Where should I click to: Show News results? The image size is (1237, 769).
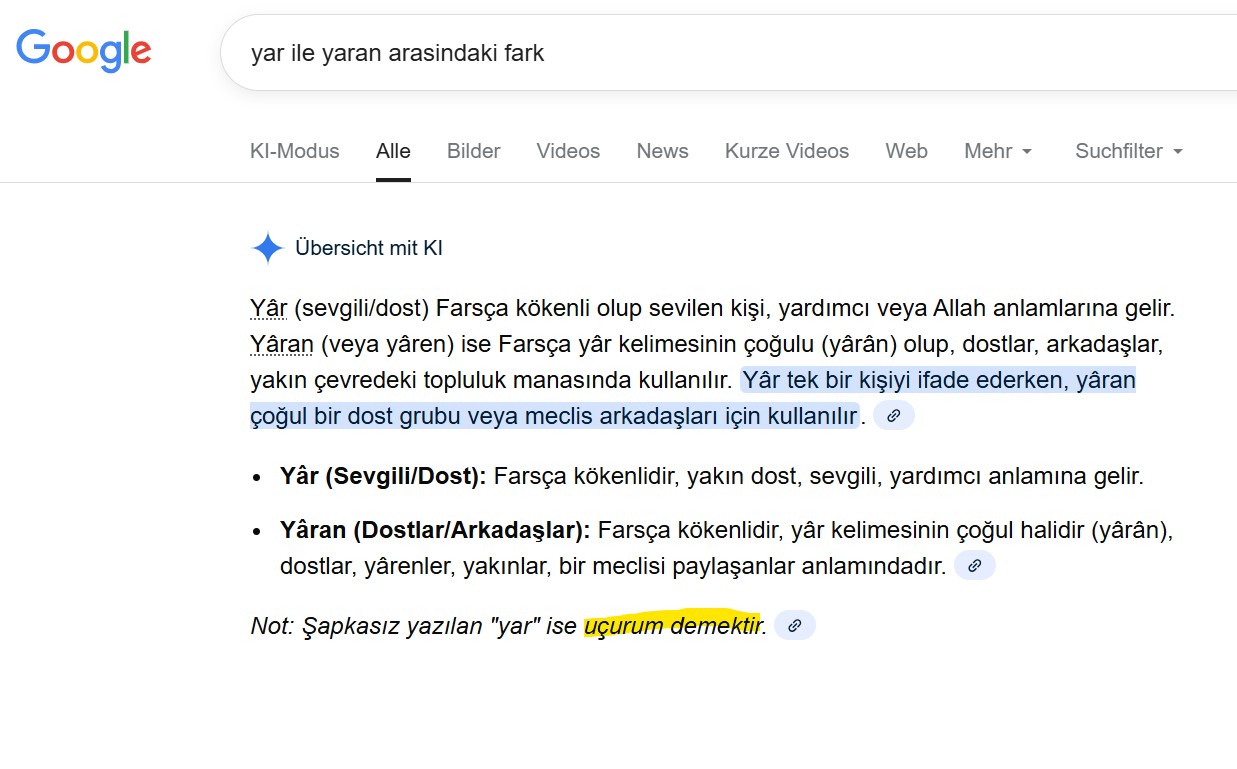pos(662,151)
